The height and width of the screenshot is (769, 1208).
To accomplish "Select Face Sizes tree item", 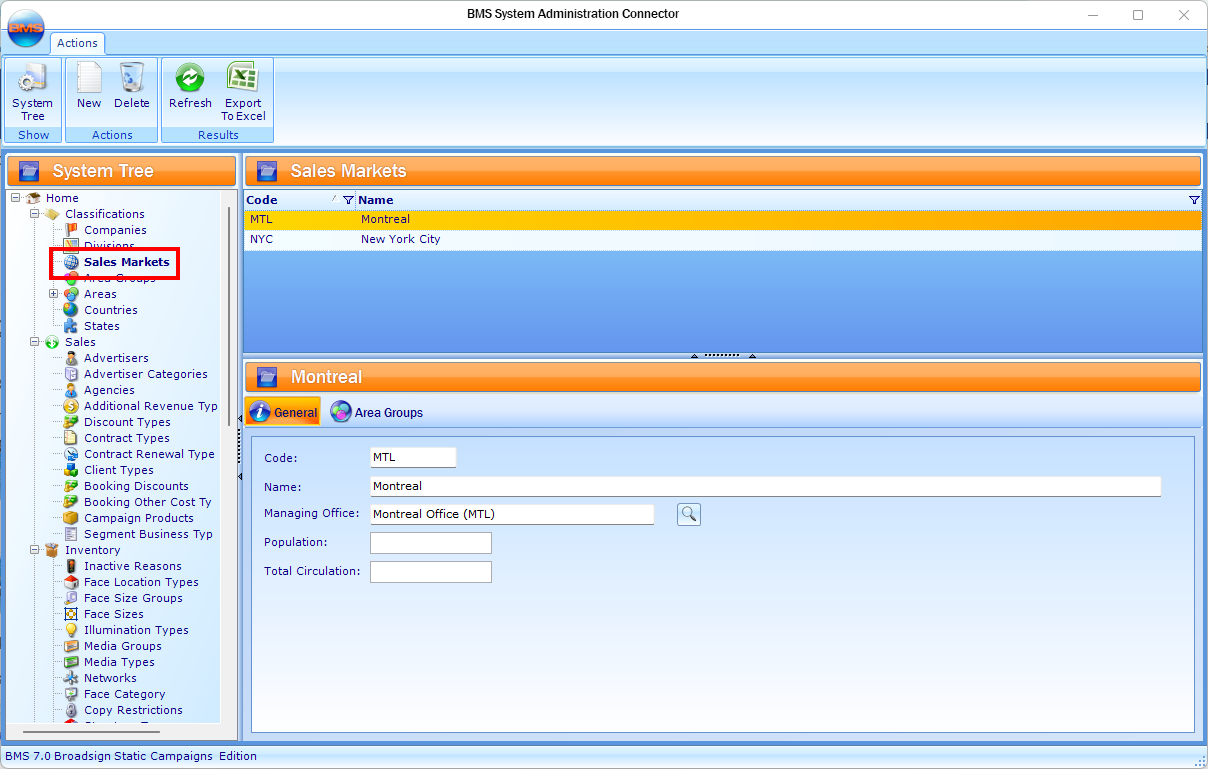I will point(114,614).
